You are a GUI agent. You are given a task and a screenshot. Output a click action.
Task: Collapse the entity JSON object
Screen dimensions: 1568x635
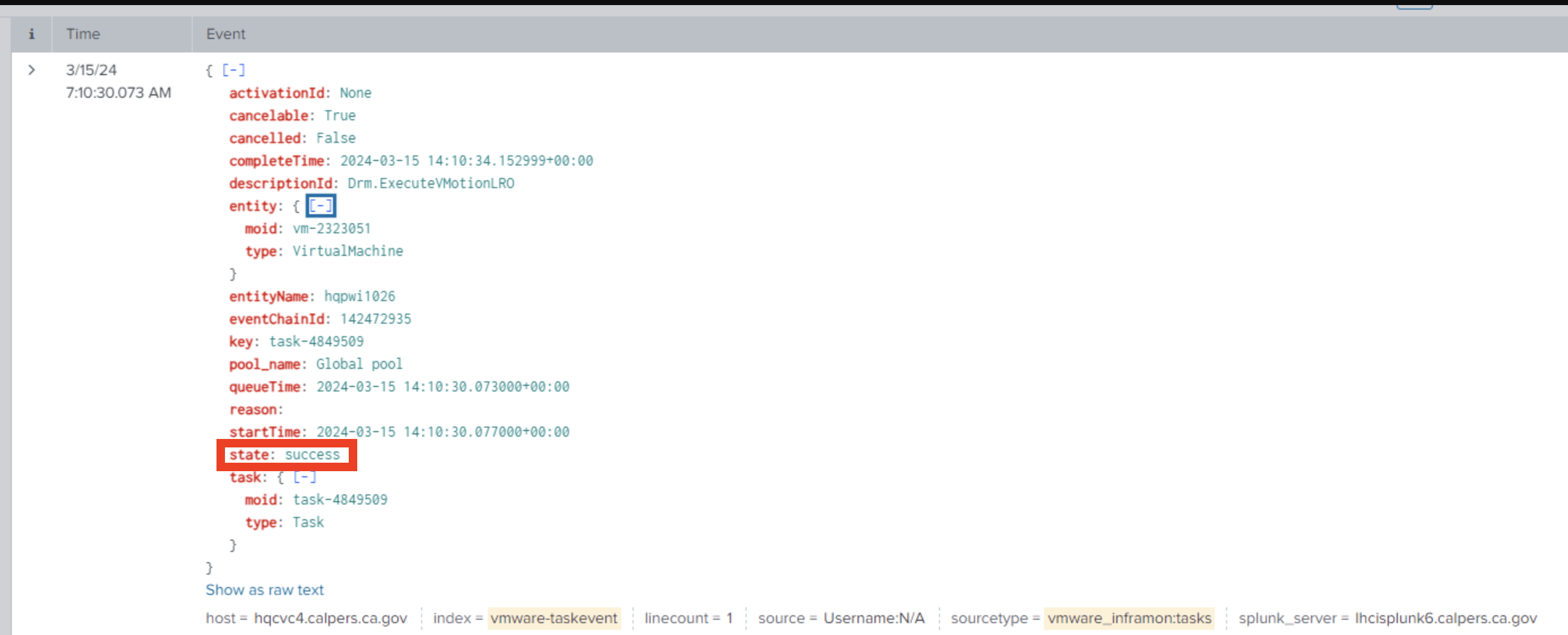pos(321,206)
